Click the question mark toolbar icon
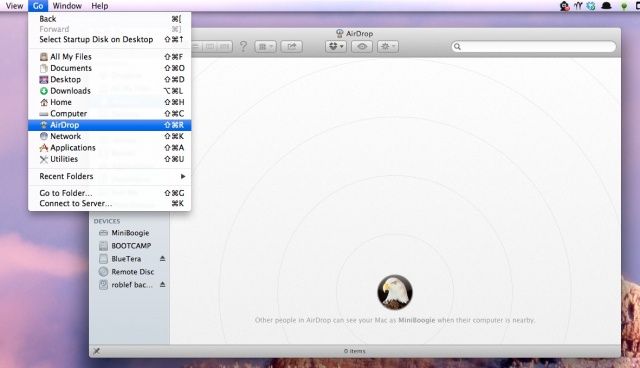 click(243, 46)
